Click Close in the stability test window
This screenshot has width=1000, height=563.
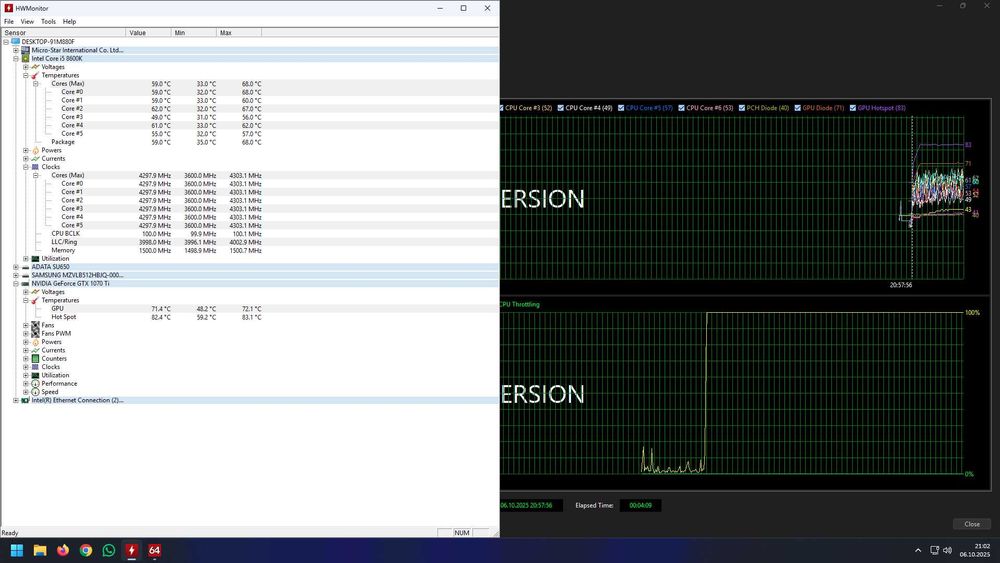[x=972, y=524]
